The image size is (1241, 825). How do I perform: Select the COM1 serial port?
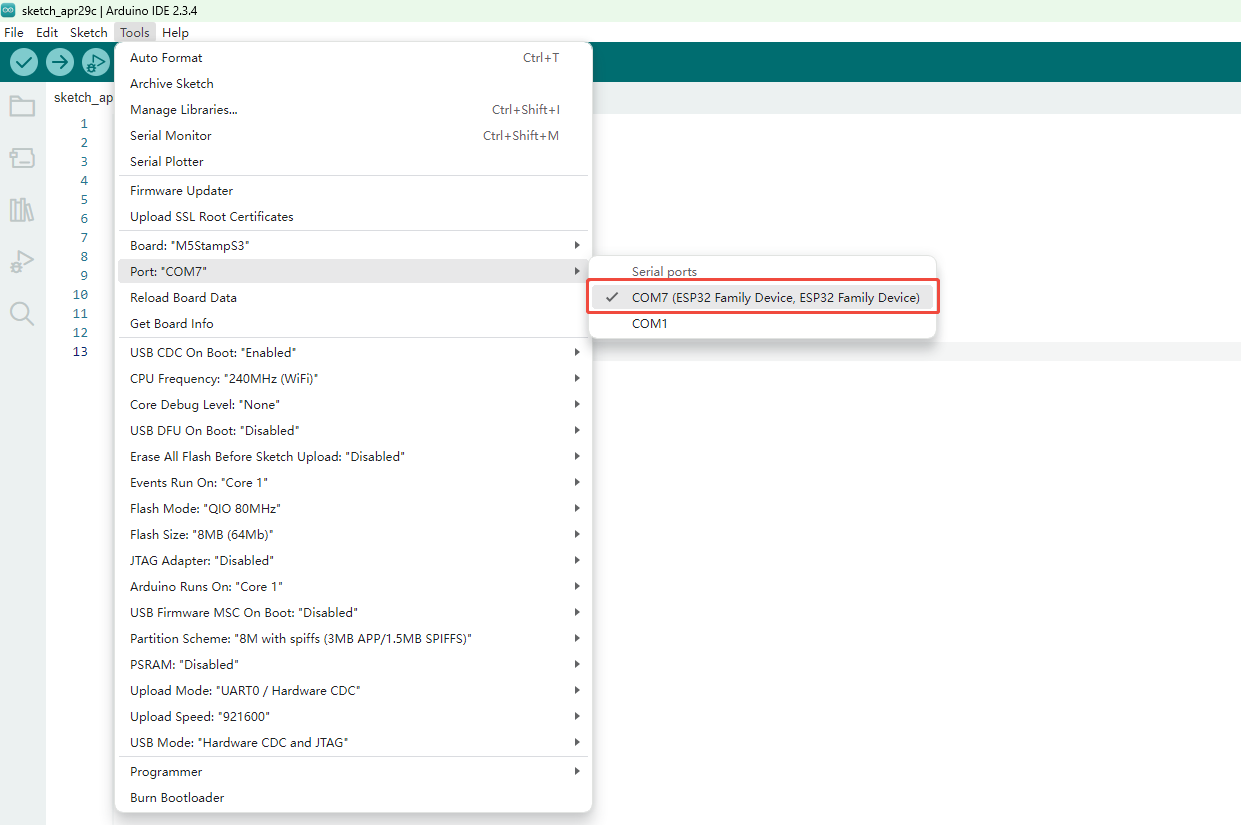(762, 324)
